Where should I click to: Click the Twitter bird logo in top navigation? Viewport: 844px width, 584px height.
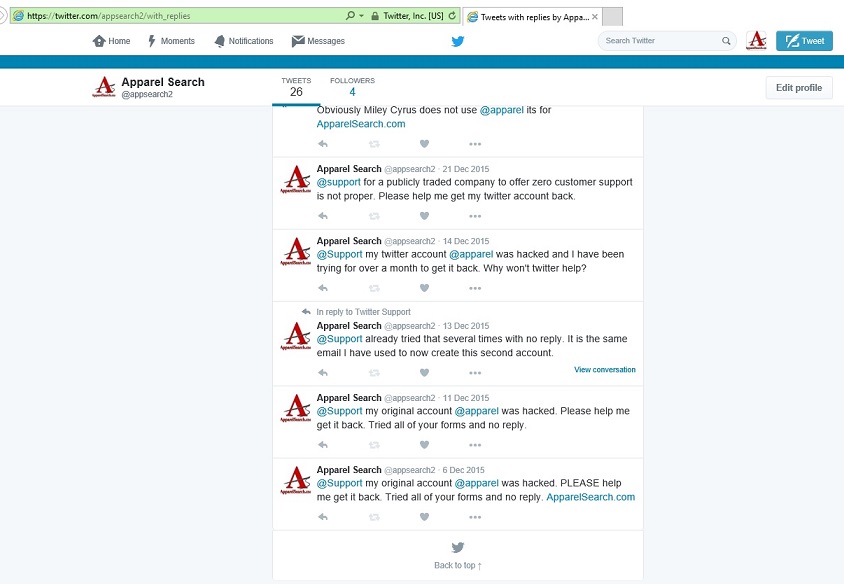pos(458,41)
